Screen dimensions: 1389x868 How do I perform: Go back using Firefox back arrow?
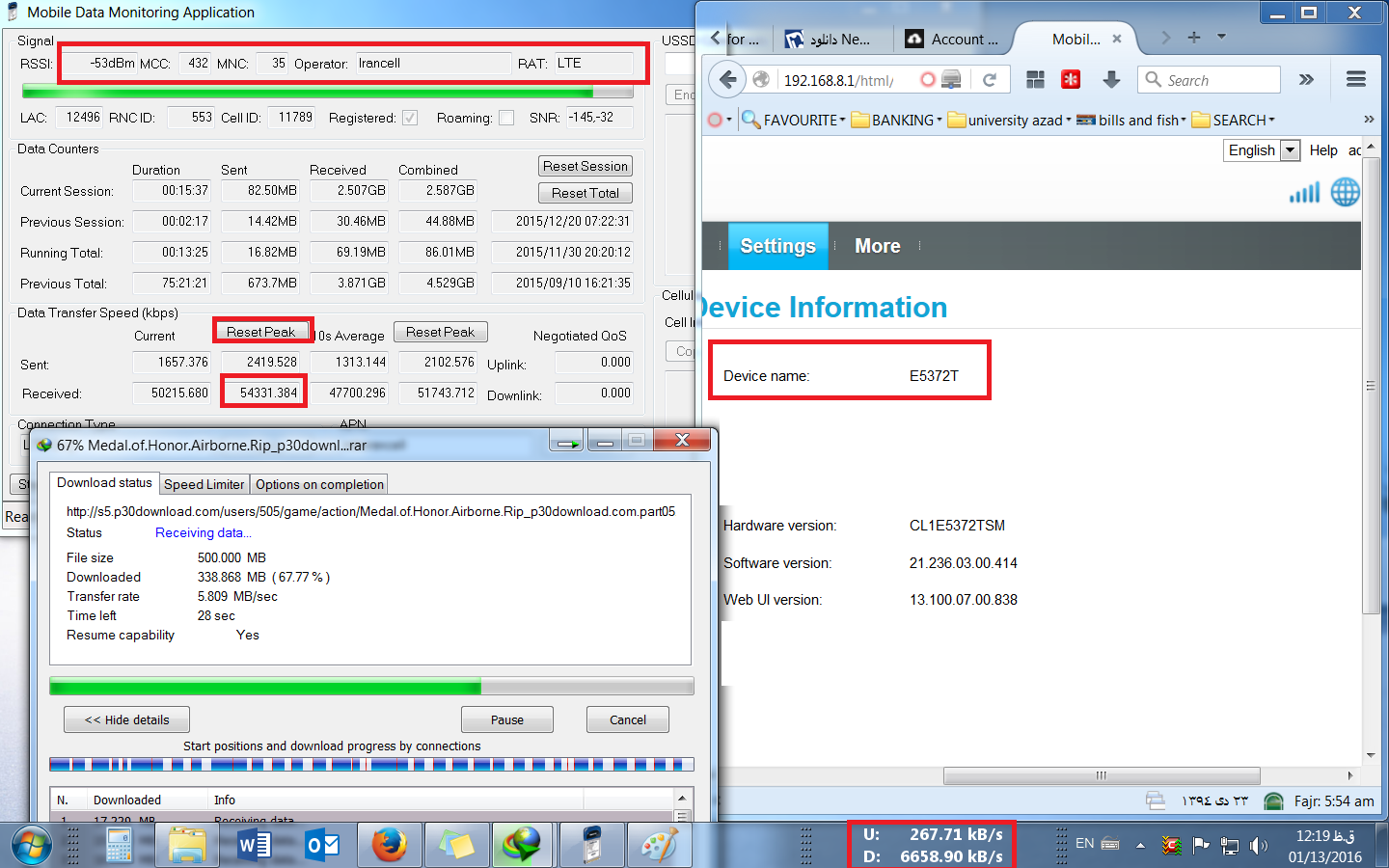tap(728, 80)
